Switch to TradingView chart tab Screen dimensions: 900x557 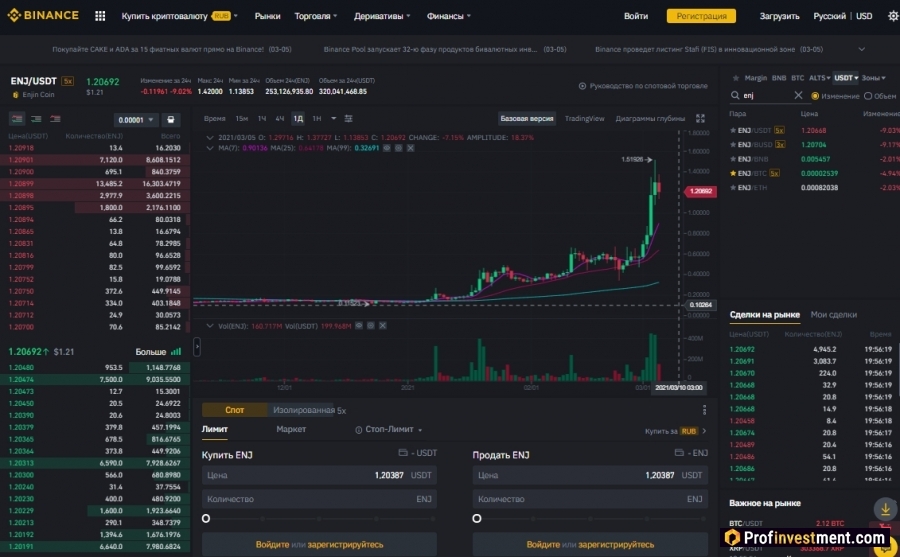[584, 118]
